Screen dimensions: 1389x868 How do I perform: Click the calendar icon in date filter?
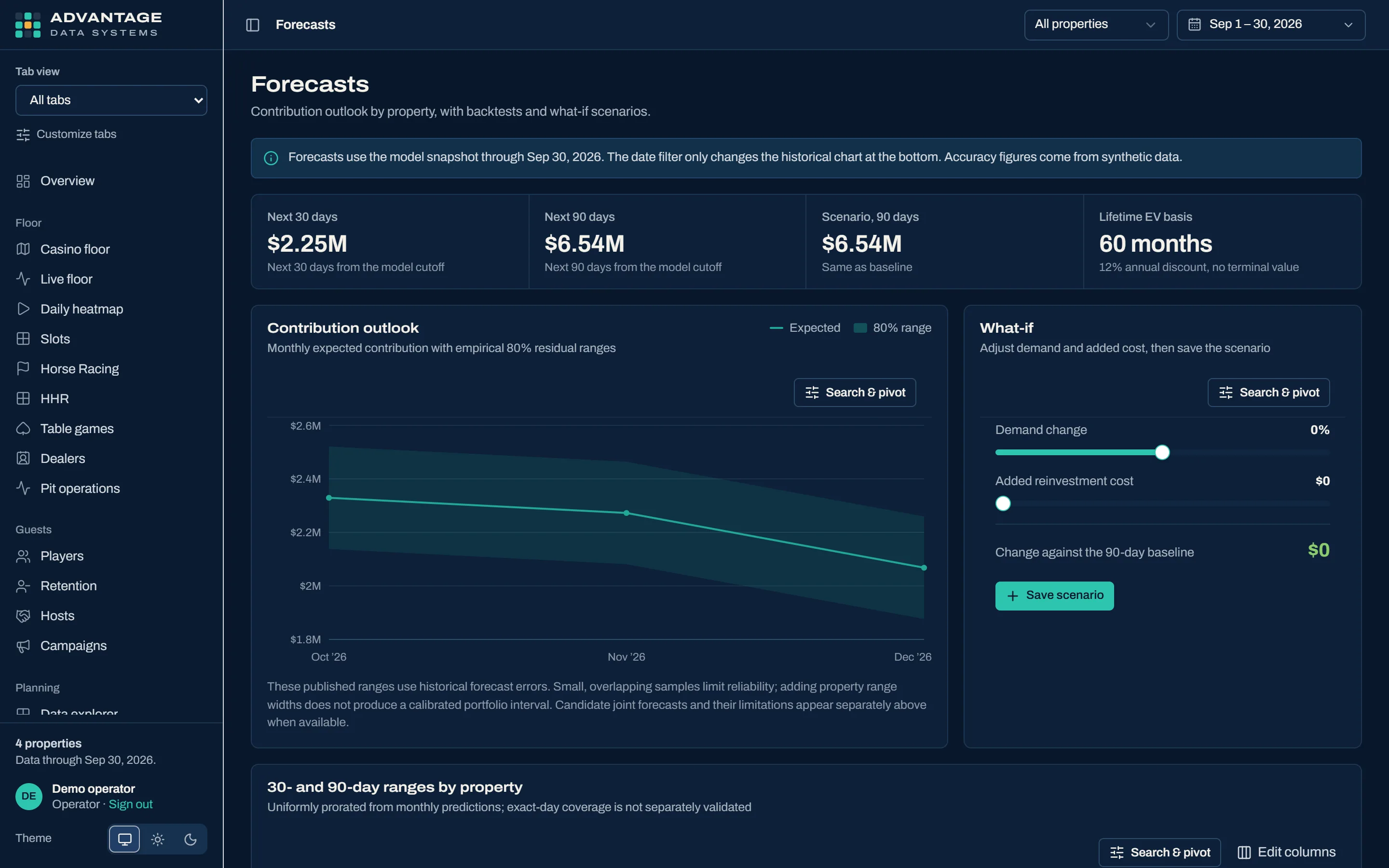coord(1195,24)
